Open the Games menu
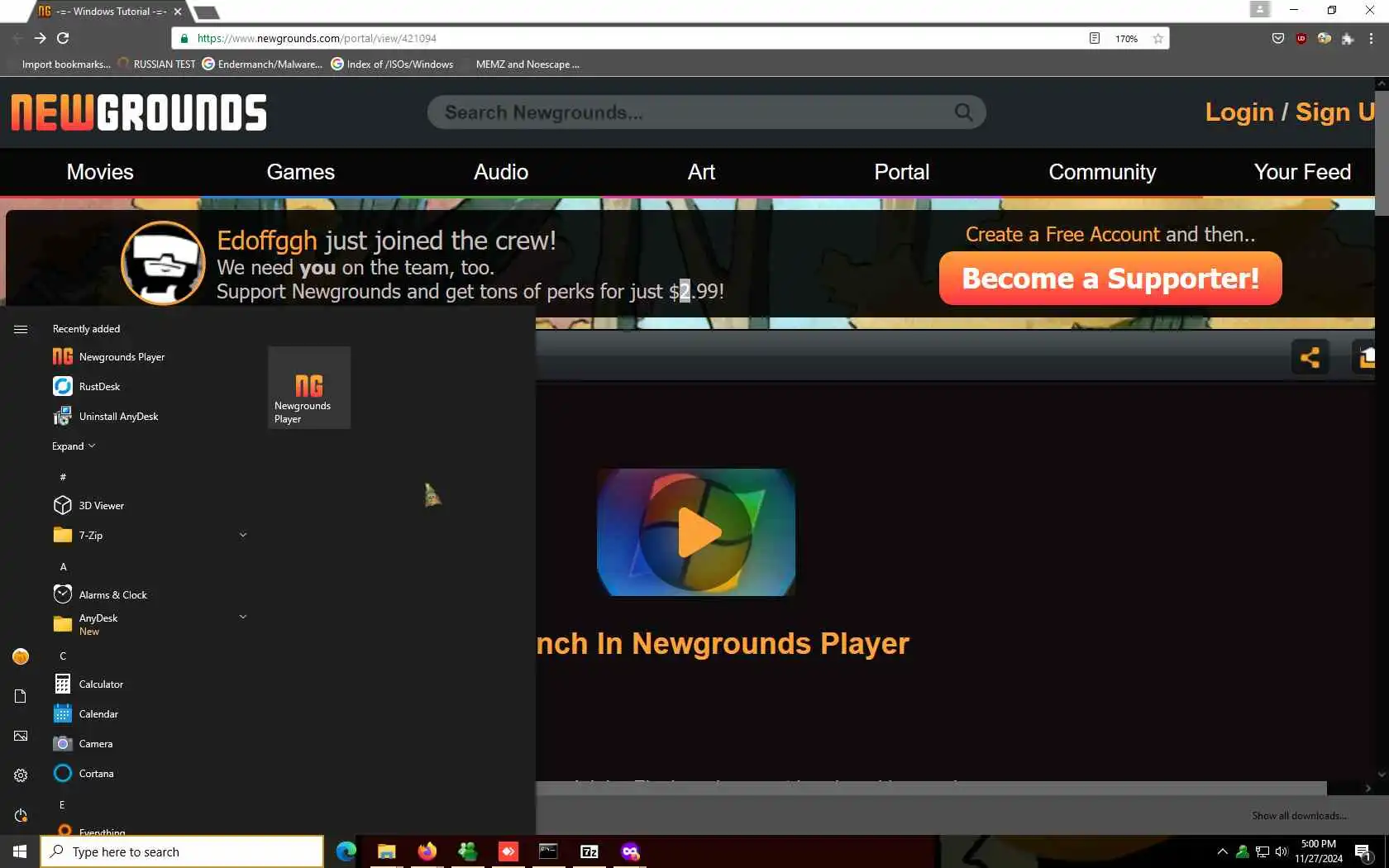This screenshot has height=868, width=1389. tap(300, 172)
